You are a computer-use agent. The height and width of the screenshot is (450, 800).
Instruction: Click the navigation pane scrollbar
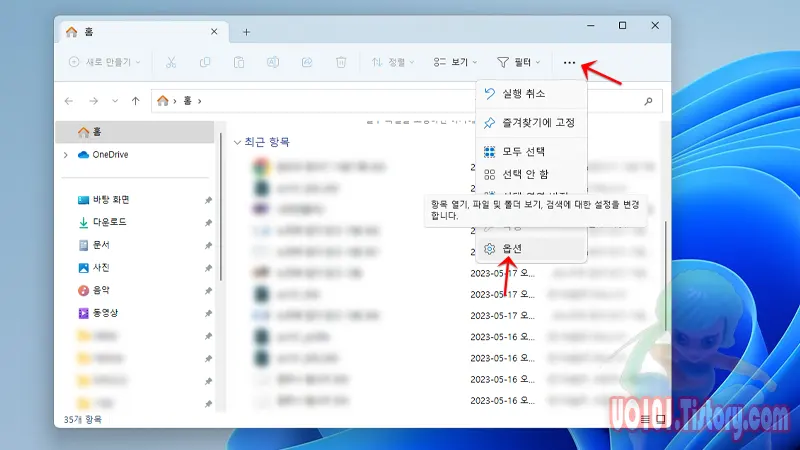[x=221, y=207]
